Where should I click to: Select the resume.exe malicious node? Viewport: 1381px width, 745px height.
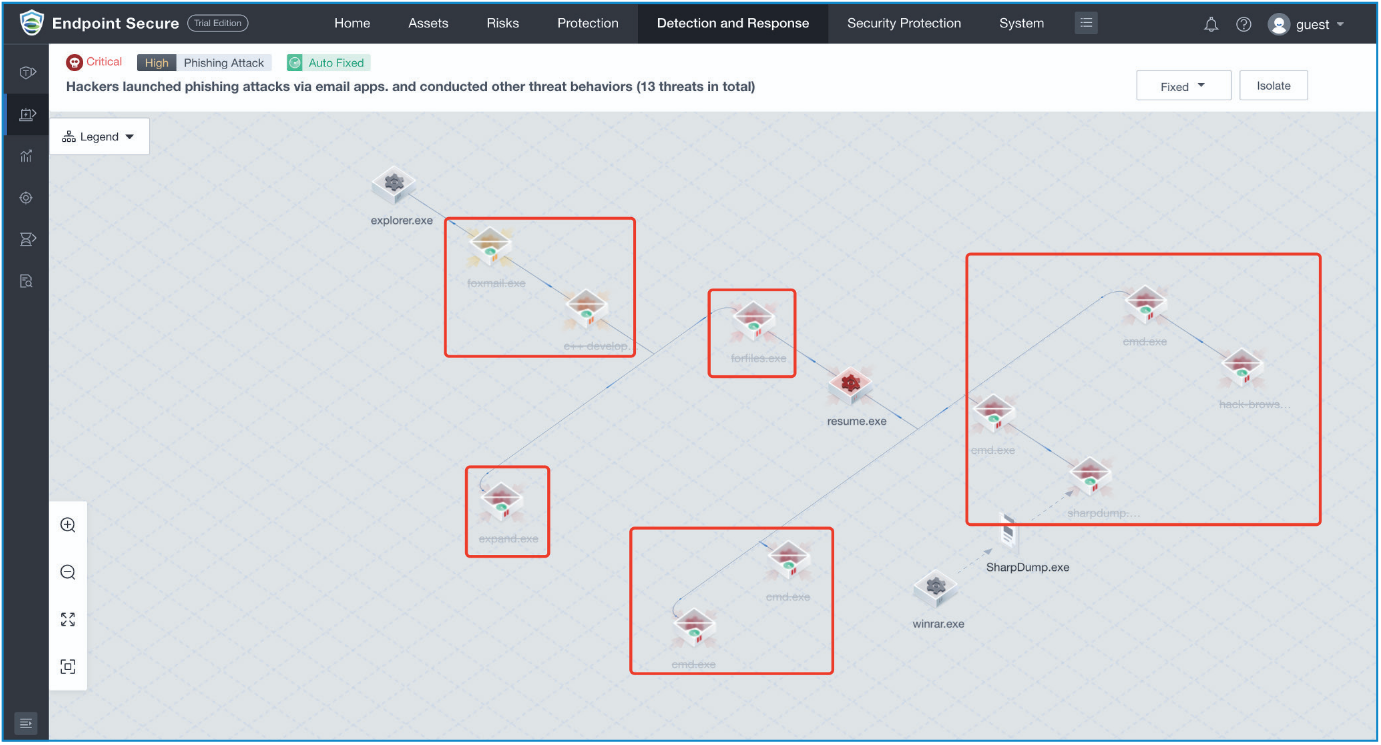(x=851, y=384)
